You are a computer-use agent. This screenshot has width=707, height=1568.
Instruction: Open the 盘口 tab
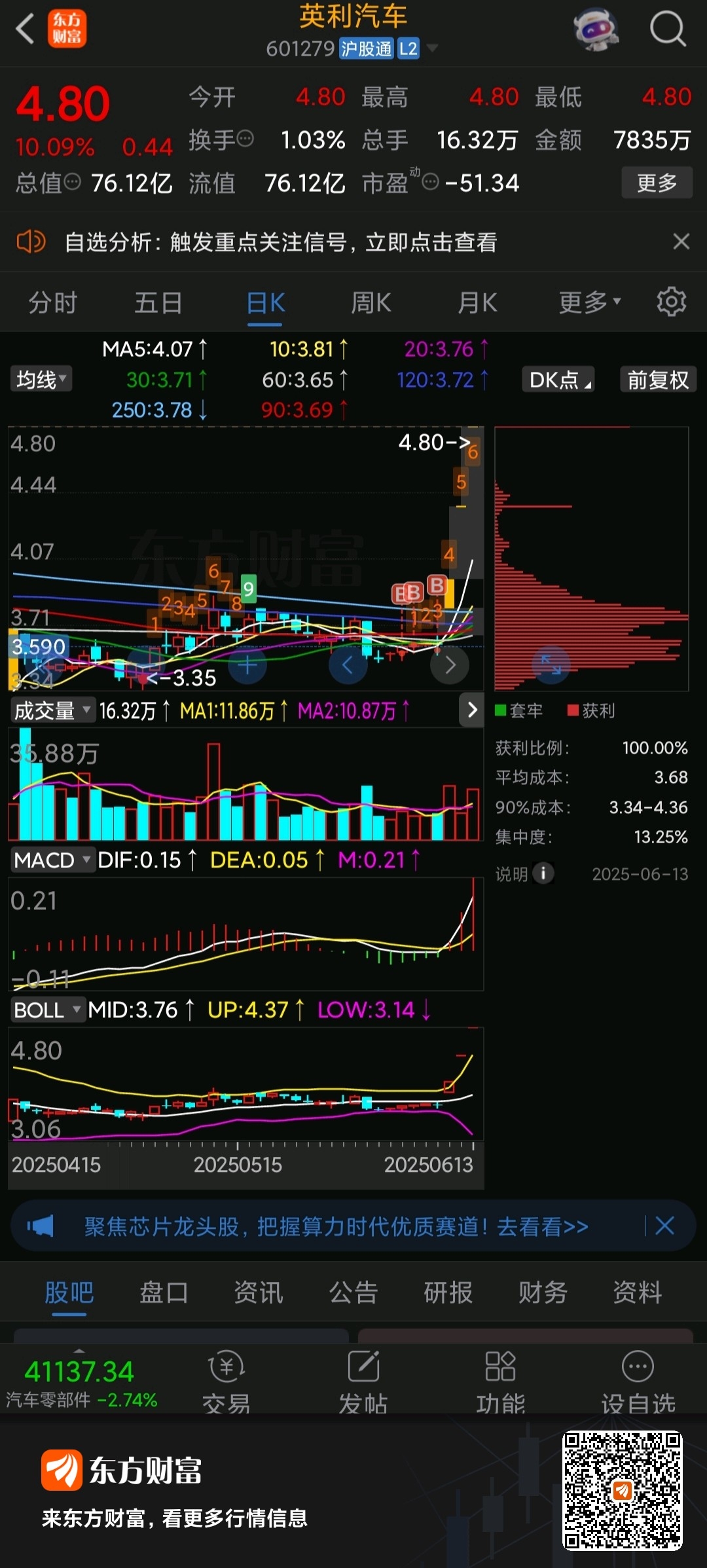(164, 1292)
